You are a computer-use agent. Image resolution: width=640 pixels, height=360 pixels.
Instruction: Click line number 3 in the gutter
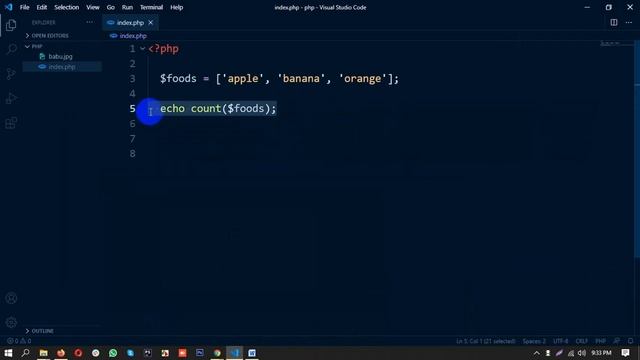132,78
